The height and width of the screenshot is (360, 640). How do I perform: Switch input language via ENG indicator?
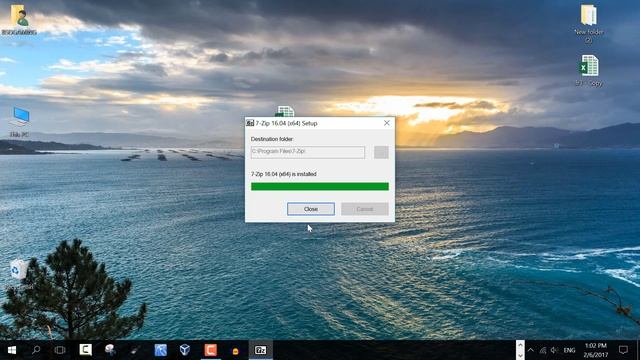click(569, 350)
